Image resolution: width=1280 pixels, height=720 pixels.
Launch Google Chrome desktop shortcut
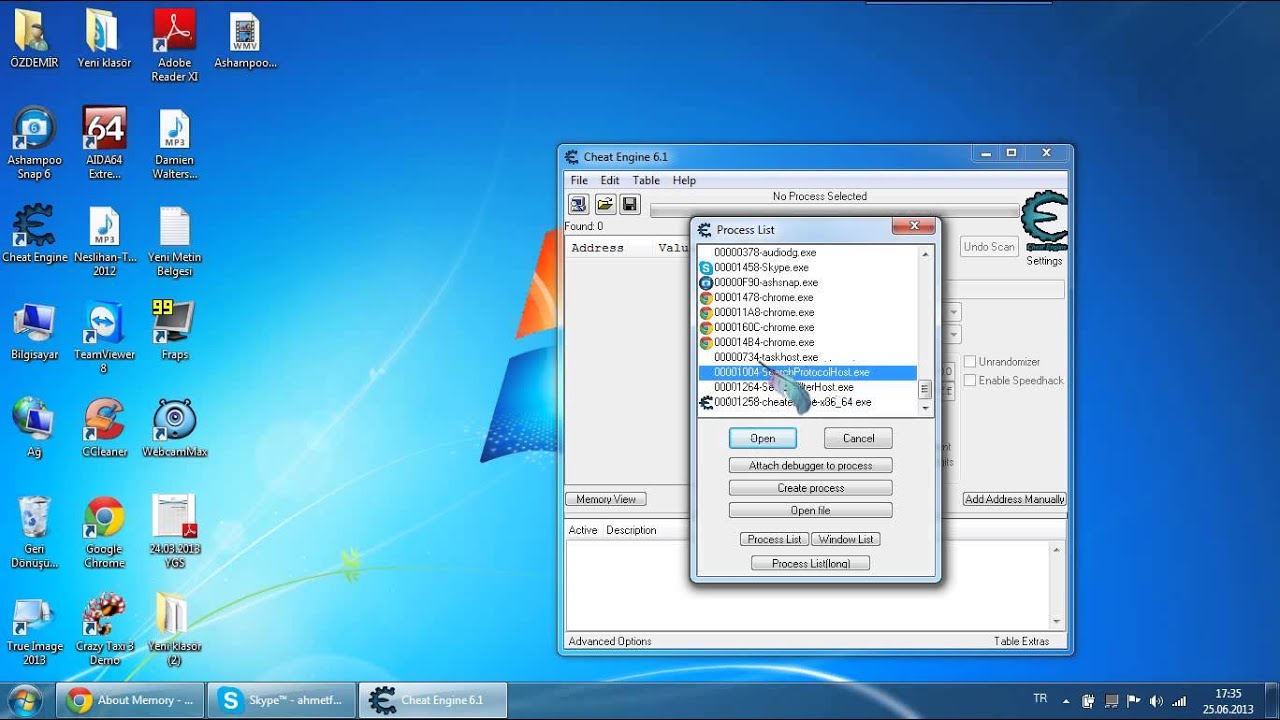click(104, 532)
